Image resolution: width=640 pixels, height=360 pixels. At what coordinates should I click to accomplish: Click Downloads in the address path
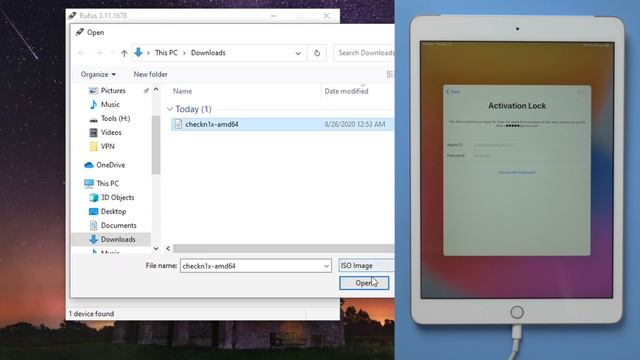pyautogui.click(x=208, y=53)
